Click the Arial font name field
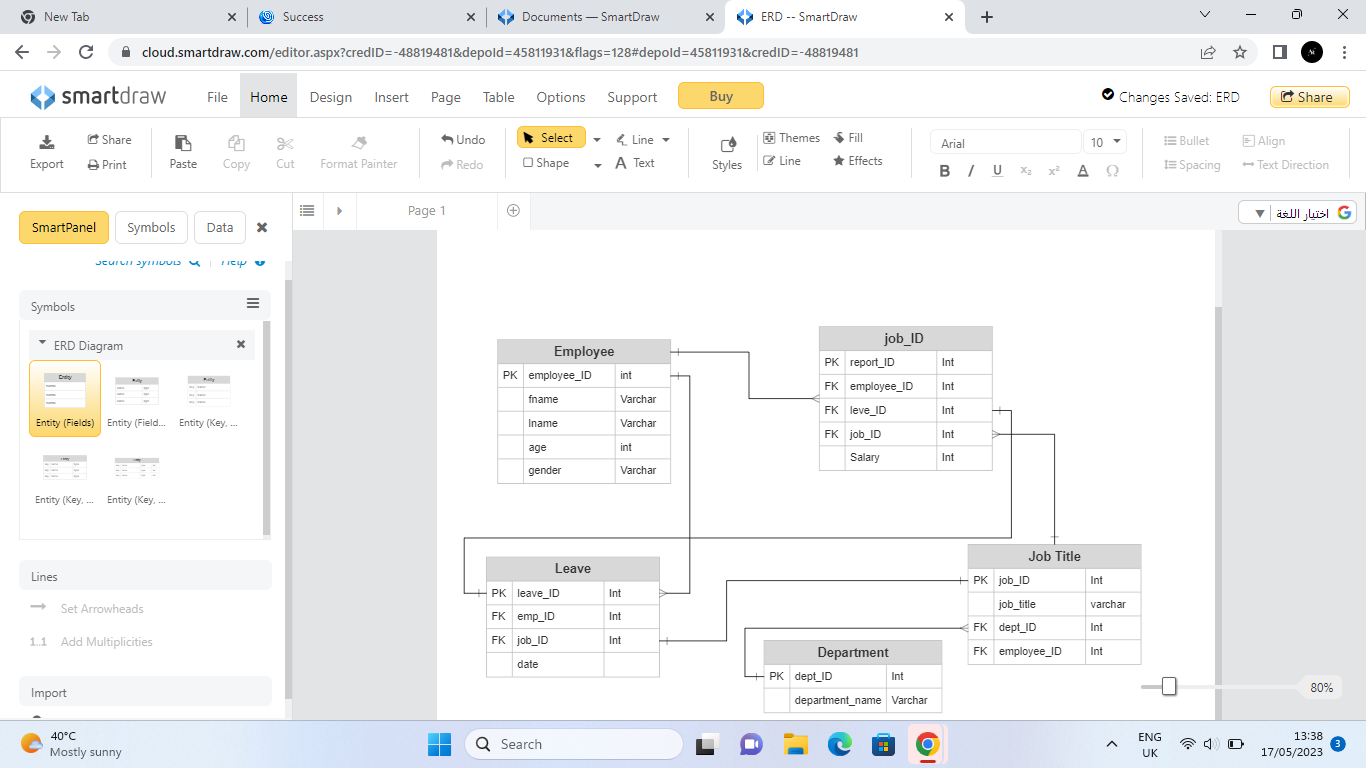This screenshot has width=1366, height=768. click(1006, 142)
